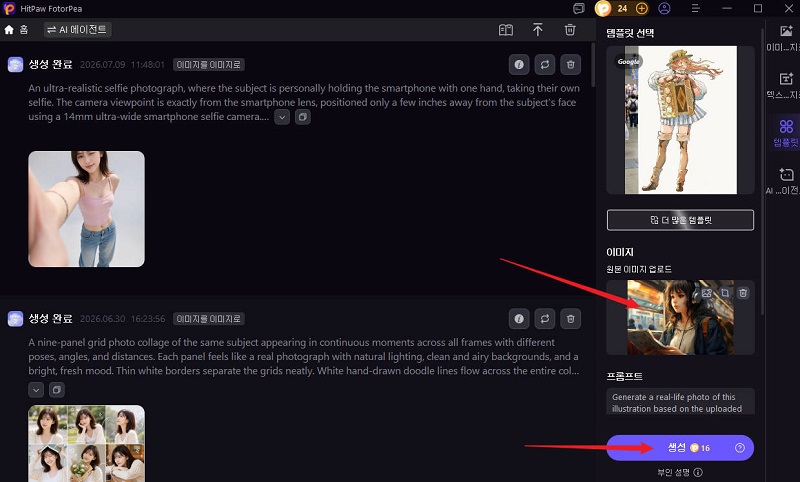Screen dimensions: 800x482
Task: Remove the uploaded original image
Action: [x=743, y=293]
